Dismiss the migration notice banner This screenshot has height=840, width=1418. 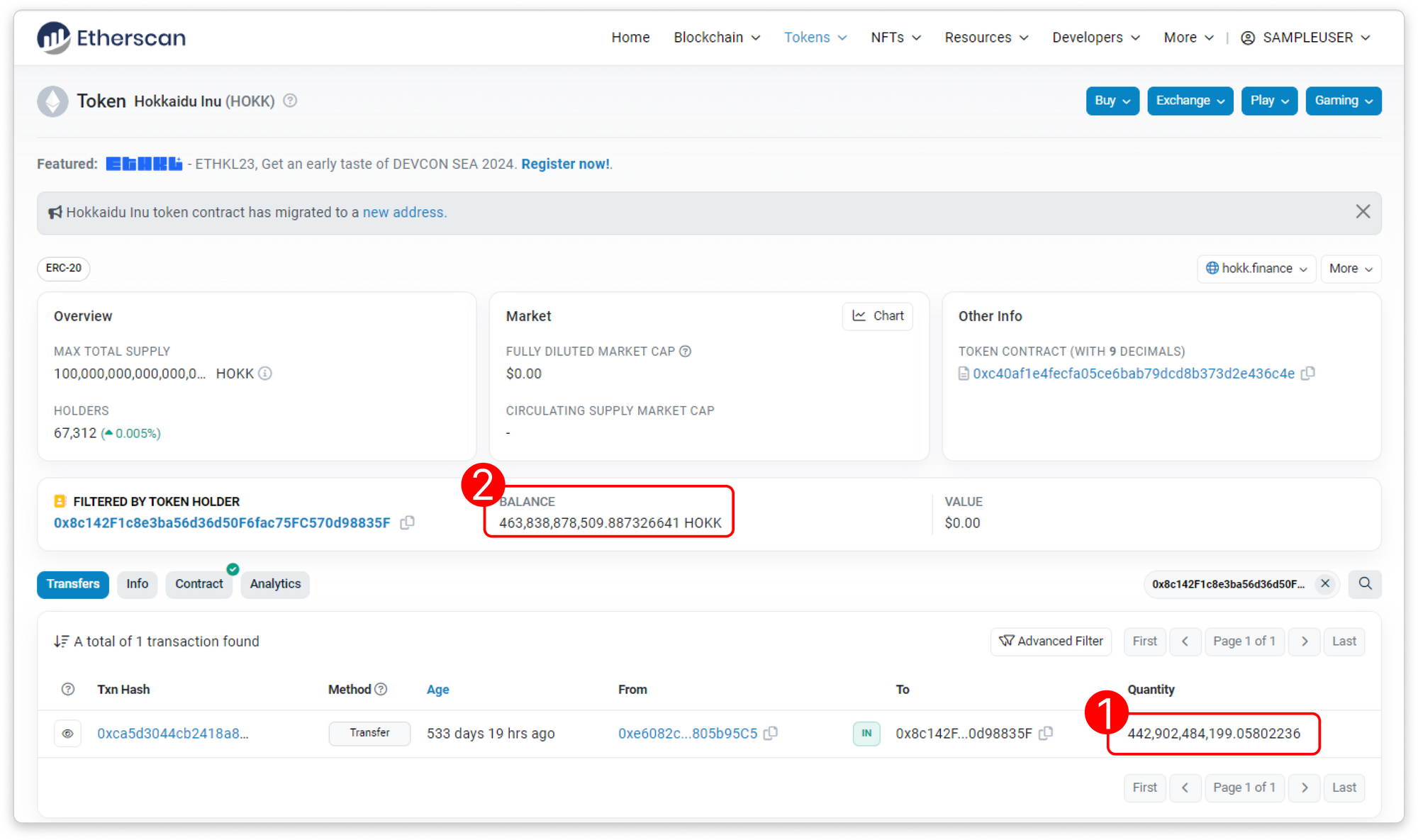(x=1363, y=212)
